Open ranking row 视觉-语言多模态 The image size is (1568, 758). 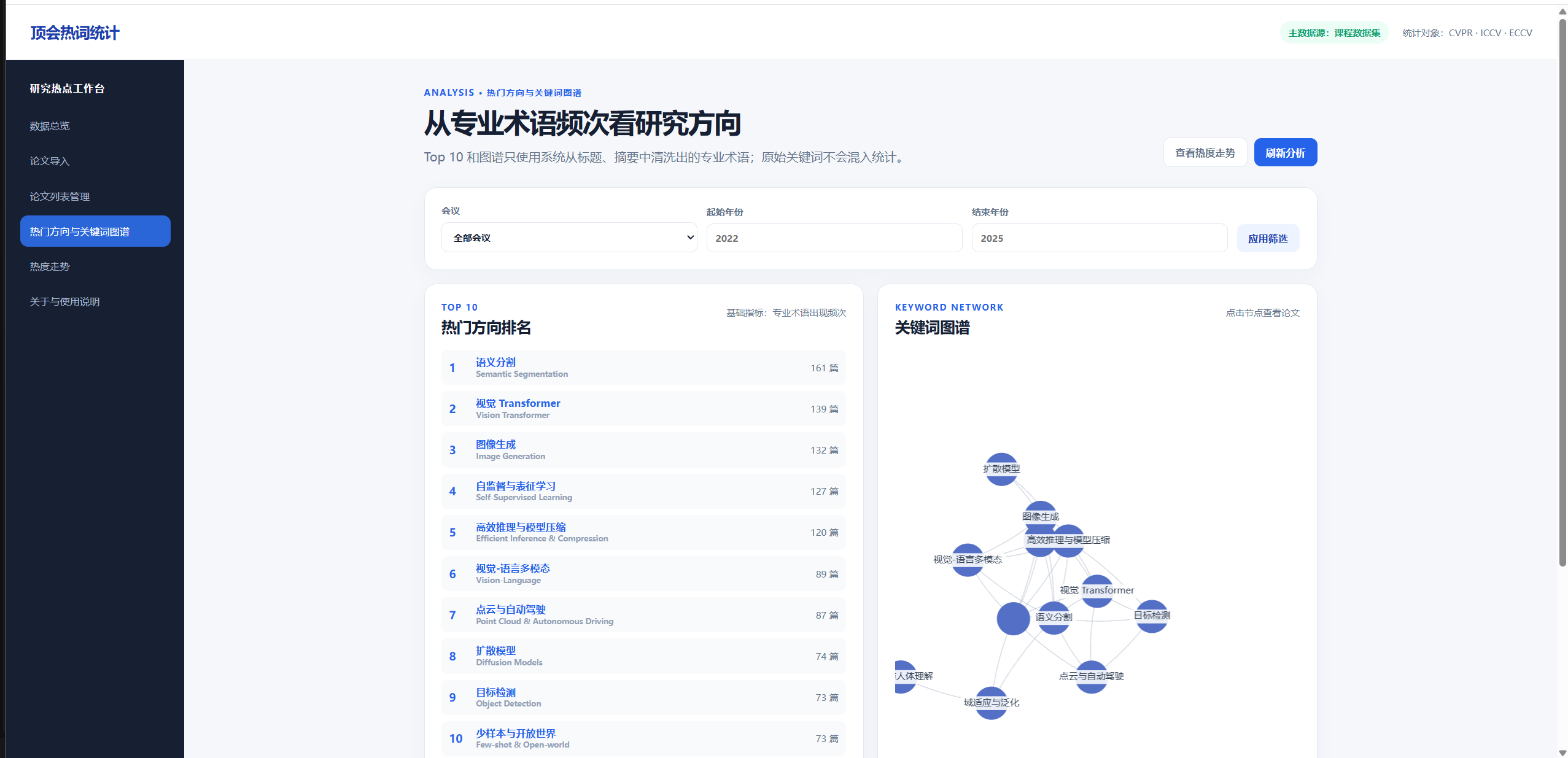click(643, 574)
